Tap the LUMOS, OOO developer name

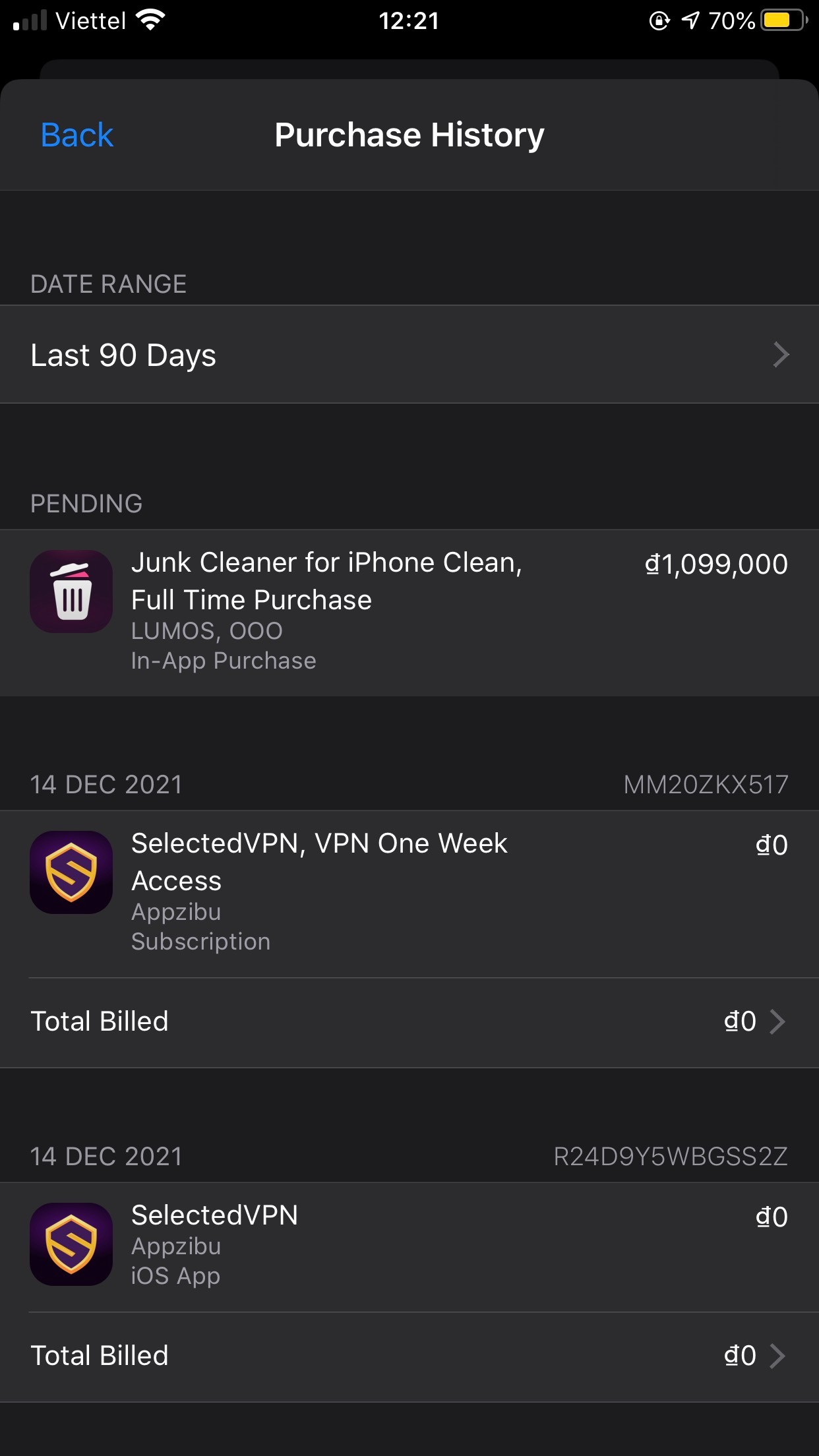(x=207, y=631)
